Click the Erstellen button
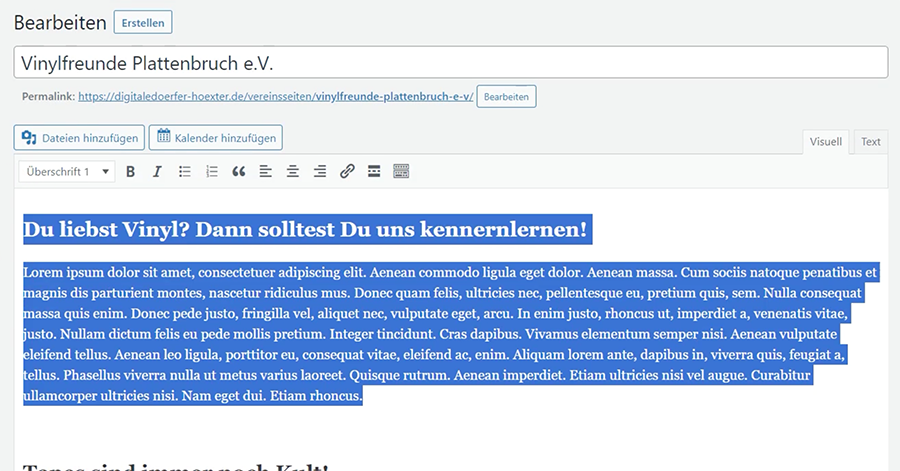The width and height of the screenshot is (900, 471). 143,22
